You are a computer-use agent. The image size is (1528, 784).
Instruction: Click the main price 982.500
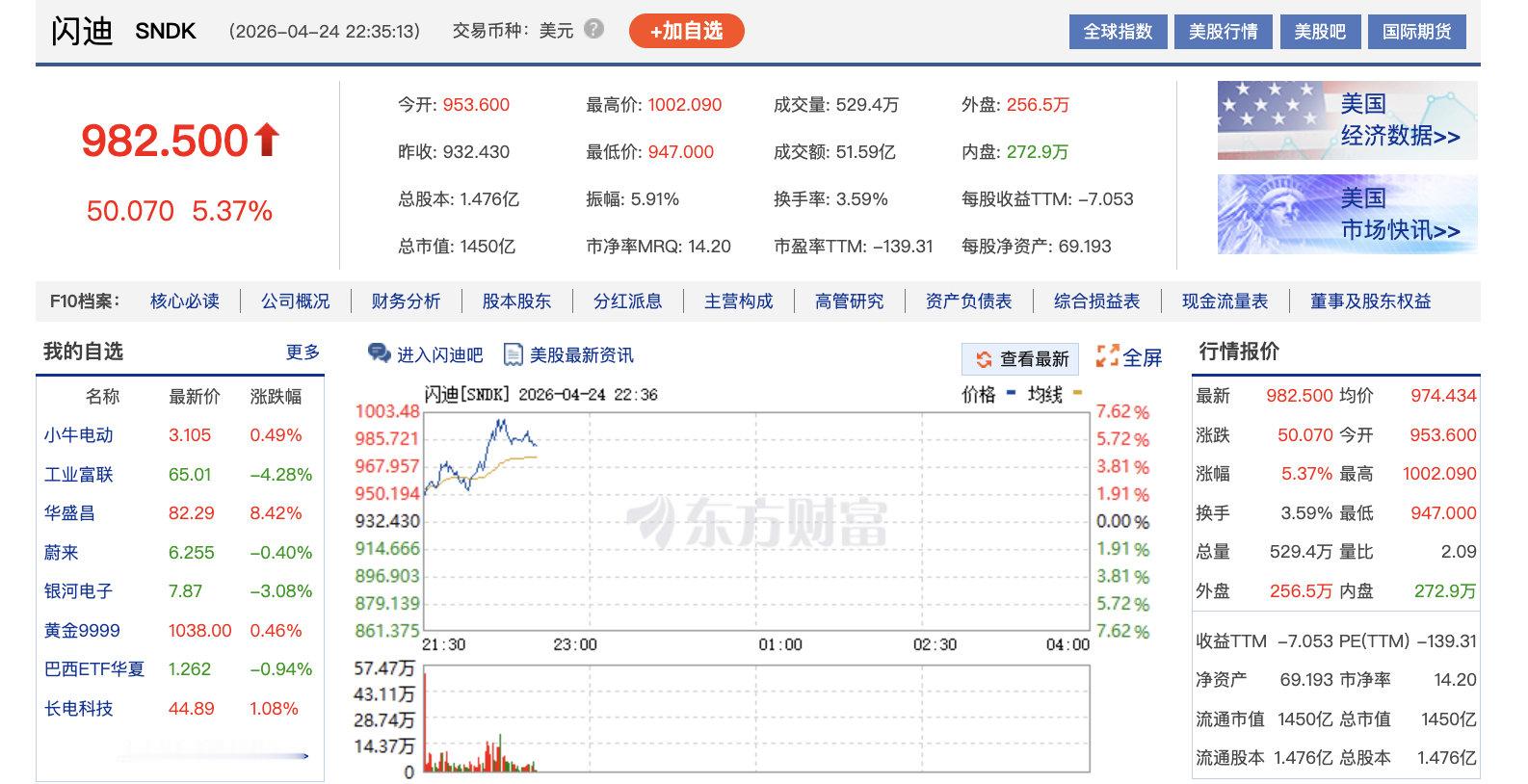(x=165, y=141)
